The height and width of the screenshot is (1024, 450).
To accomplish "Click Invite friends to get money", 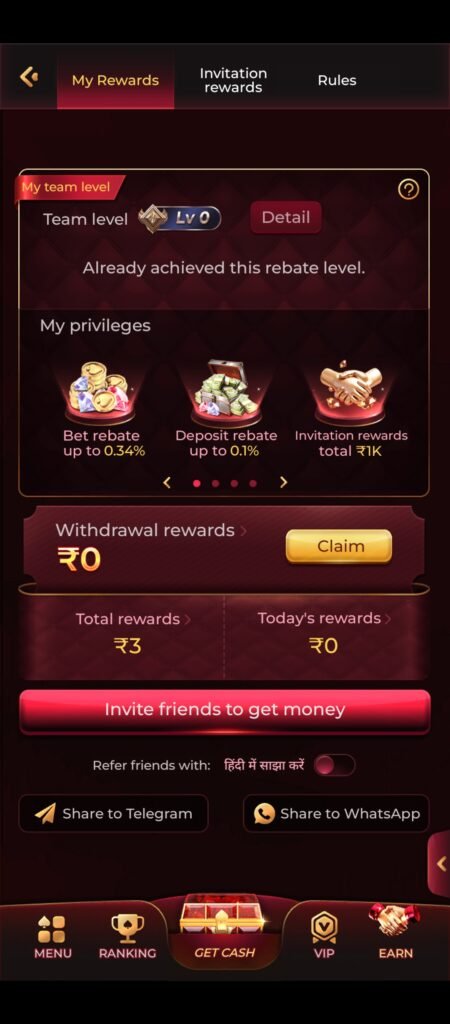I will tap(225, 710).
